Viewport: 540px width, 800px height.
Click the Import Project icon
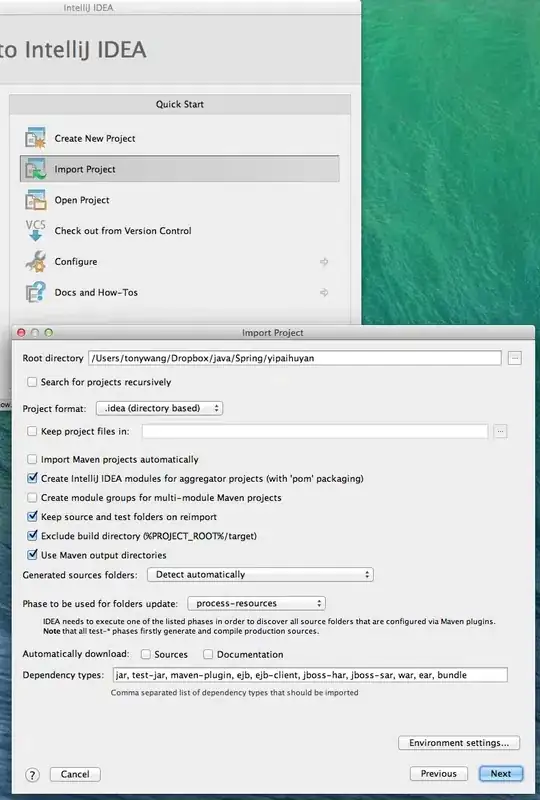35,169
